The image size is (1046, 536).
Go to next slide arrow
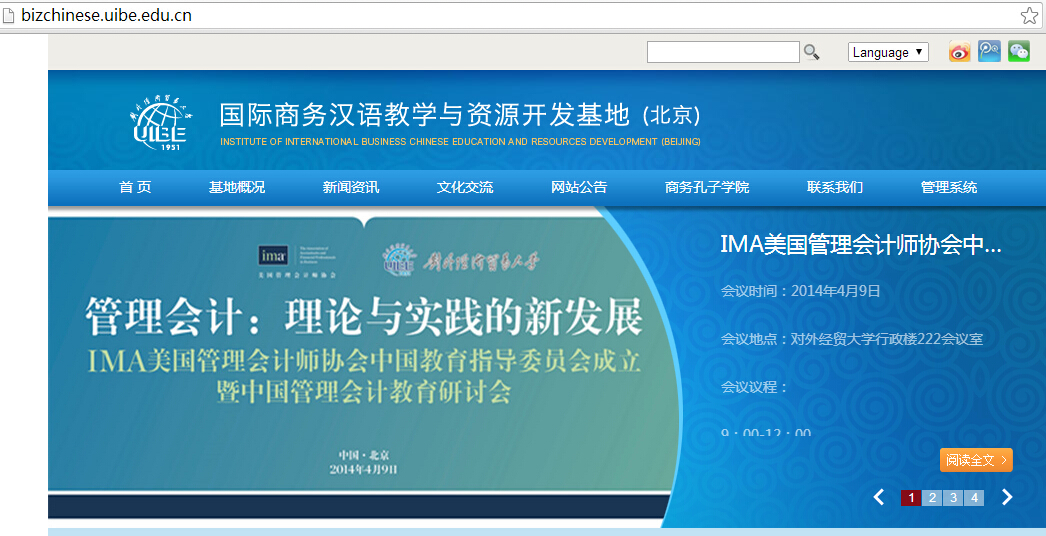1007,497
